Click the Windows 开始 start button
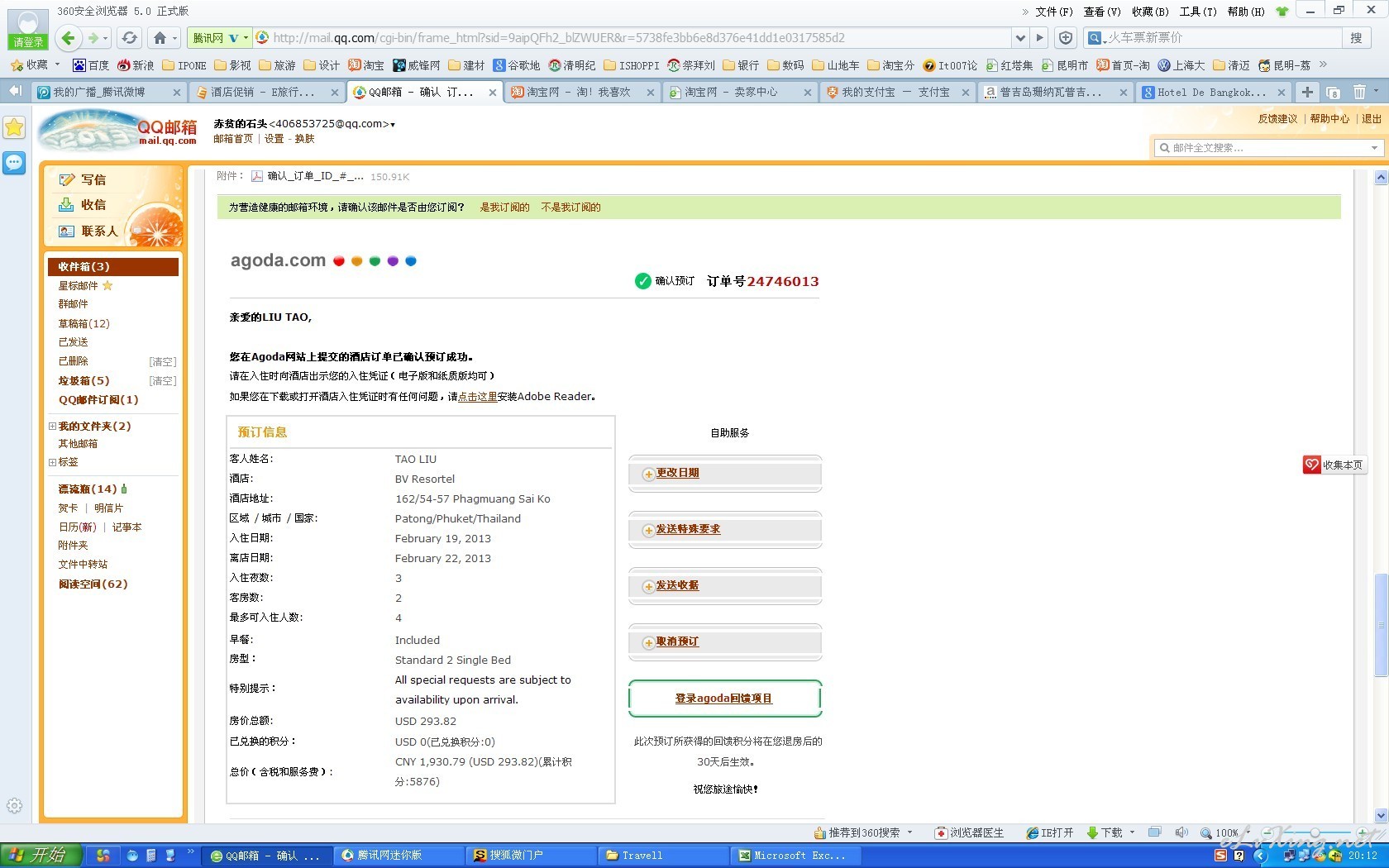 pyautogui.click(x=41, y=855)
